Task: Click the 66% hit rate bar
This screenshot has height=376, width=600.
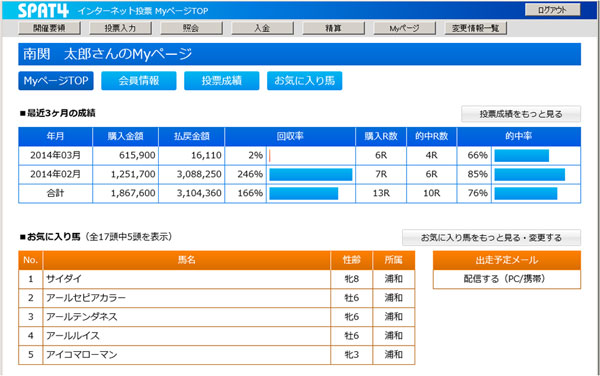Action: click(522, 155)
